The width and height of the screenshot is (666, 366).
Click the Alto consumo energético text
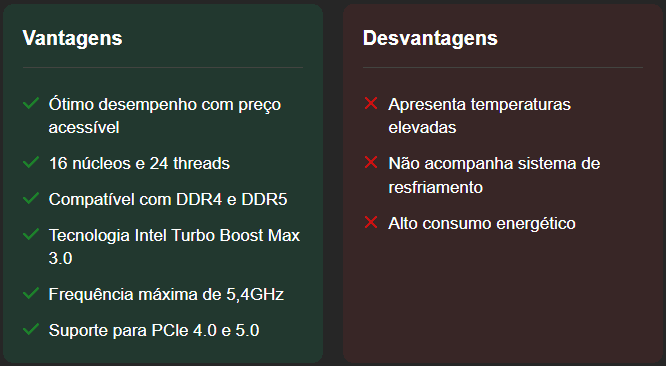pos(482,224)
